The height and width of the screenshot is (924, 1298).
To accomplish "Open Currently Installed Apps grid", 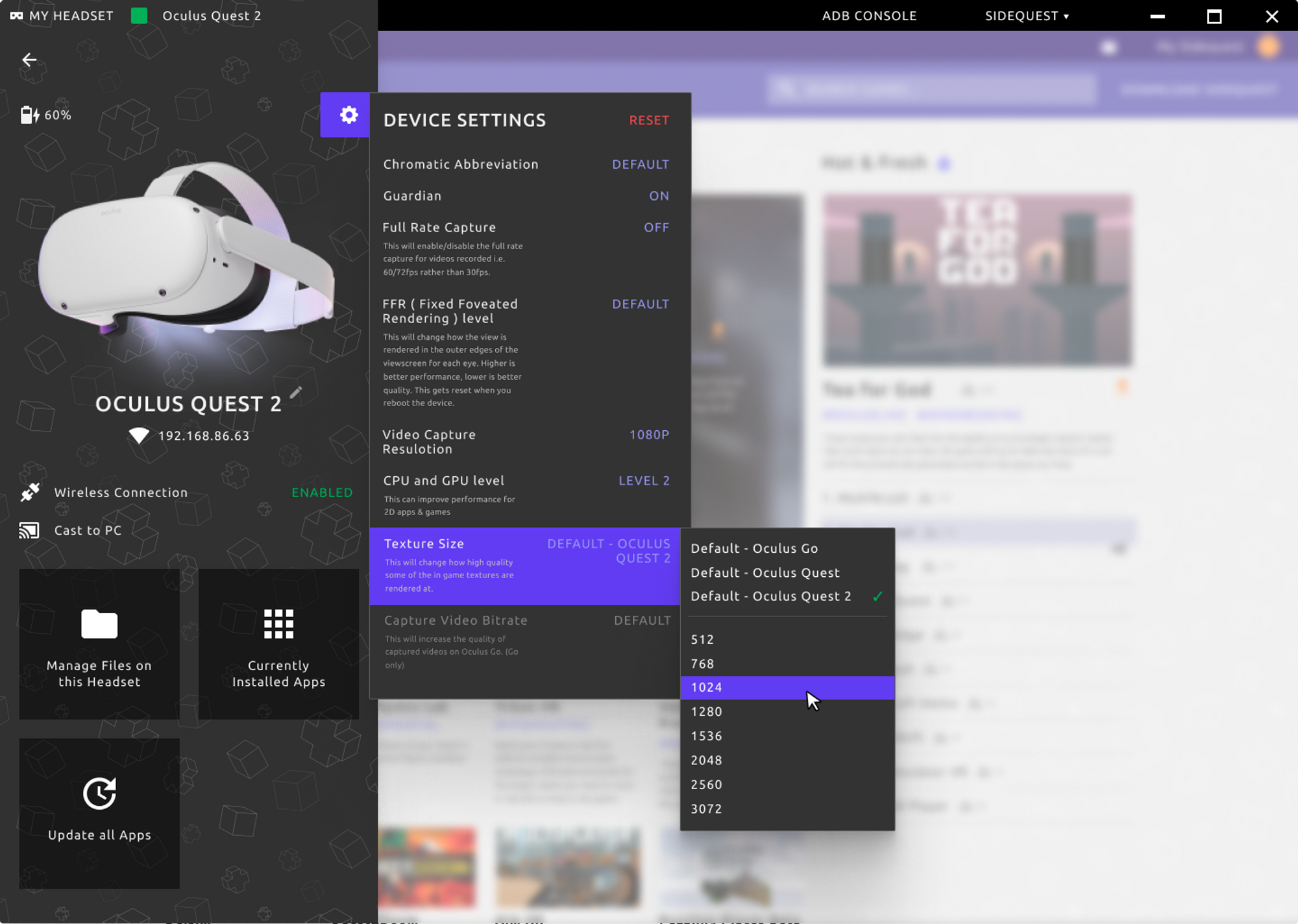I will pyautogui.click(x=278, y=644).
